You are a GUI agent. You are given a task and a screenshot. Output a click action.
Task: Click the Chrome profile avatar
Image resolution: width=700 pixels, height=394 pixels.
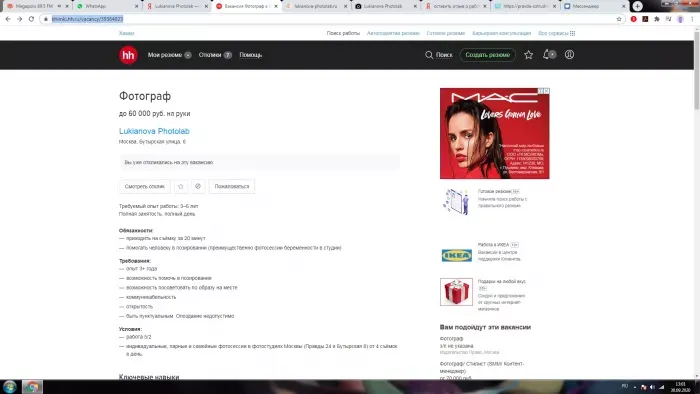[x=680, y=19]
